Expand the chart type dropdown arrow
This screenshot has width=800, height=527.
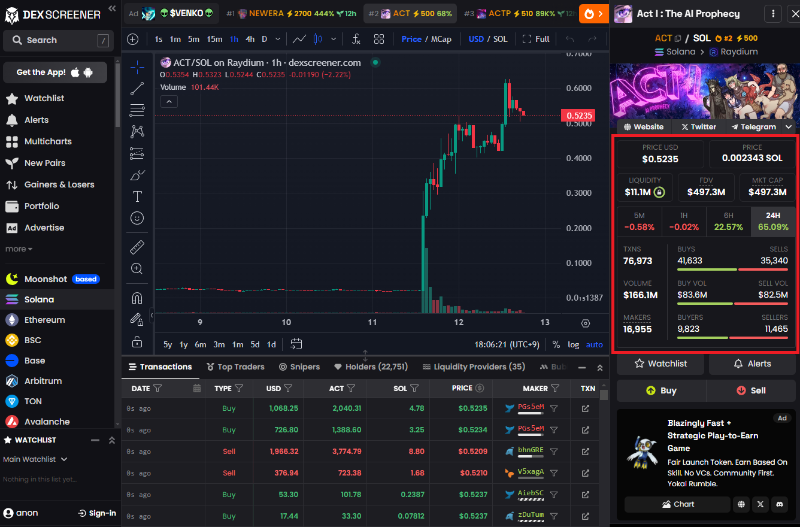coord(334,39)
